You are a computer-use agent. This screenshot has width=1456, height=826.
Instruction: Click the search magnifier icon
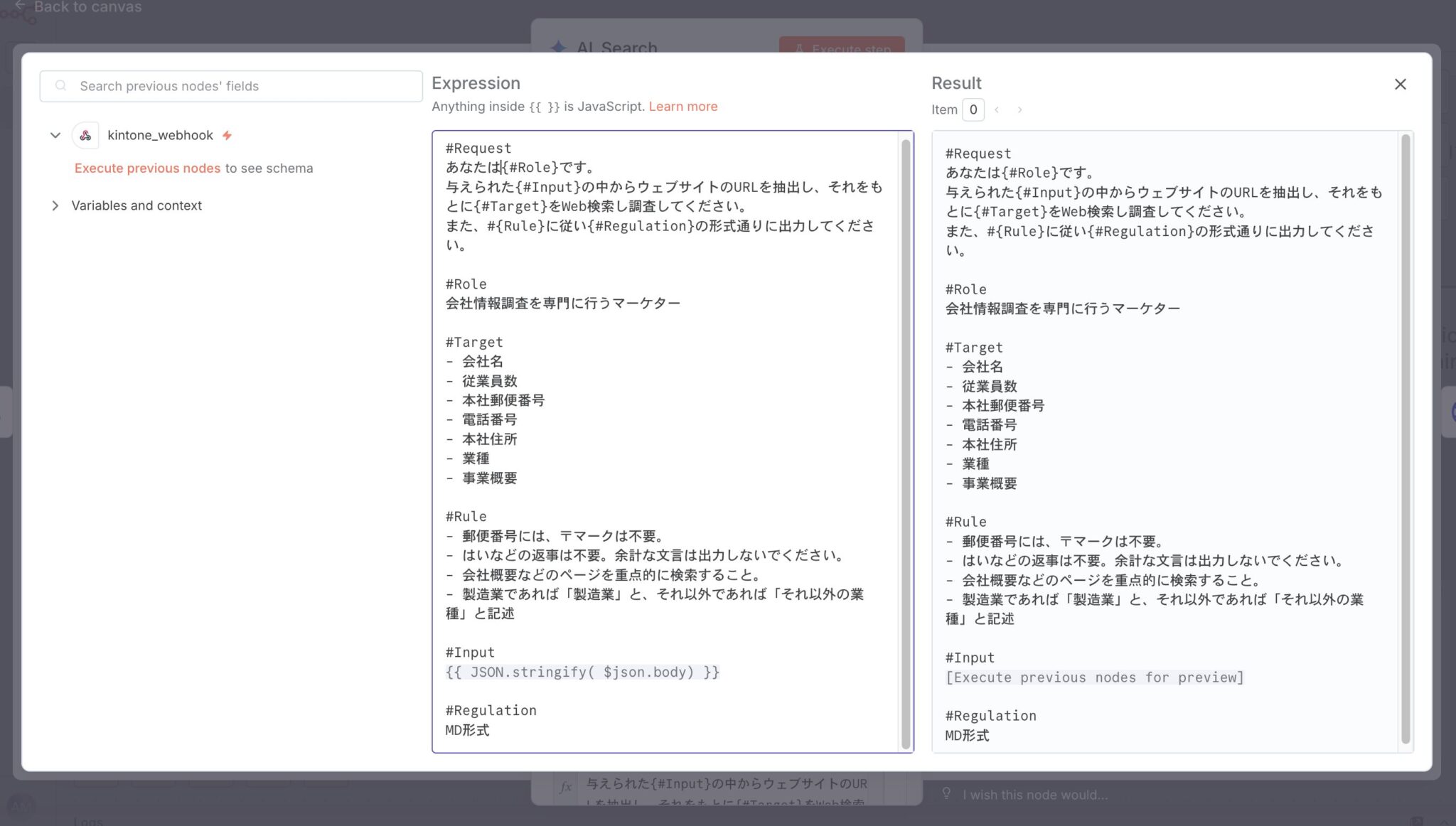pos(61,86)
